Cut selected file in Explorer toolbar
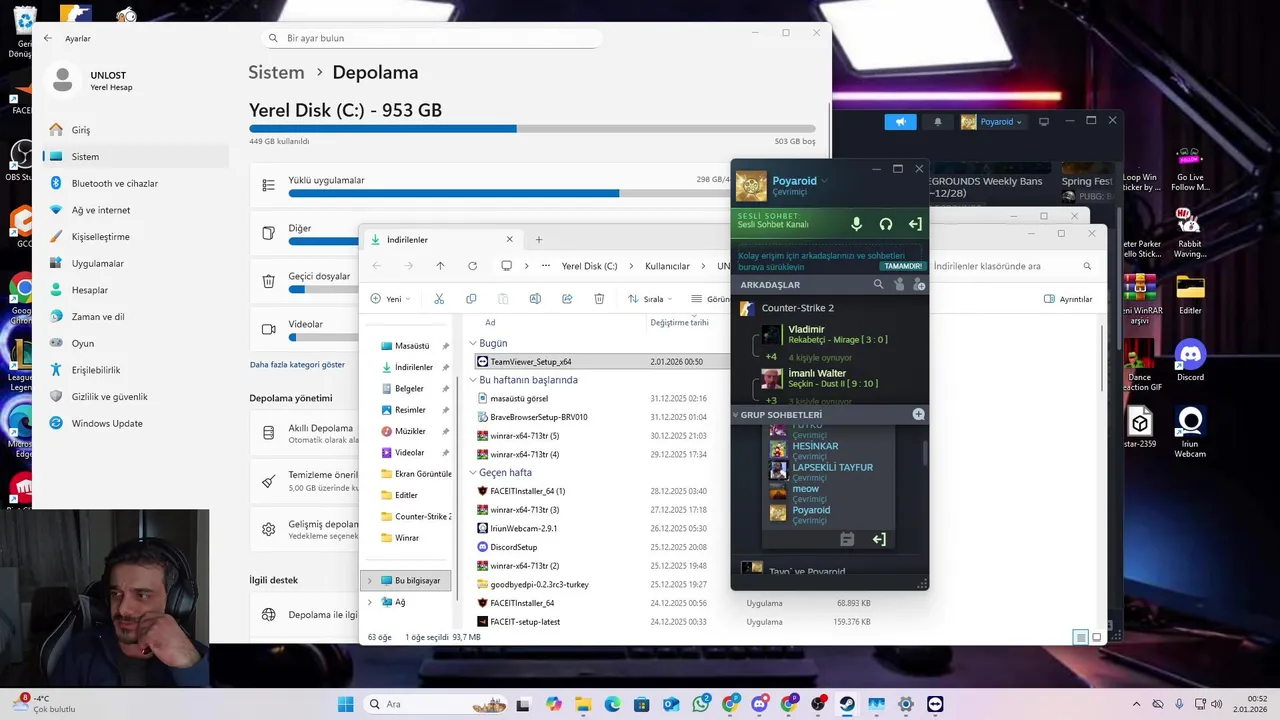 [x=438, y=299]
